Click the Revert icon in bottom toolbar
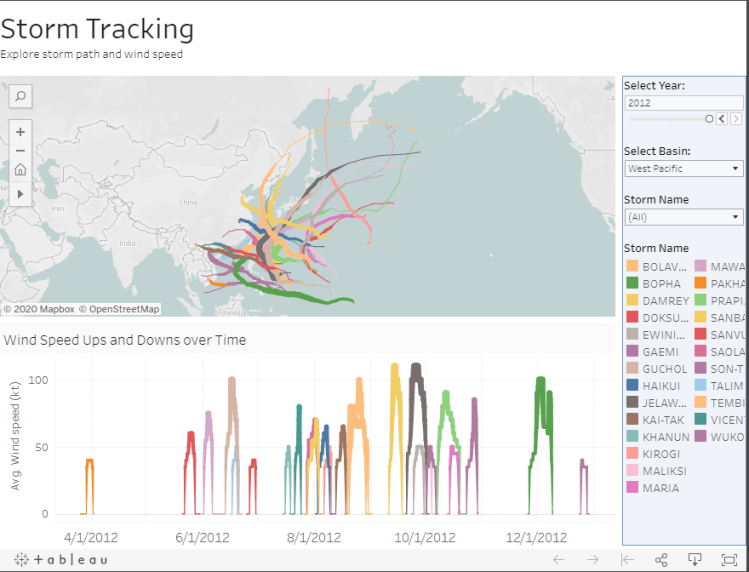749x572 pixels. click(627, 560)
